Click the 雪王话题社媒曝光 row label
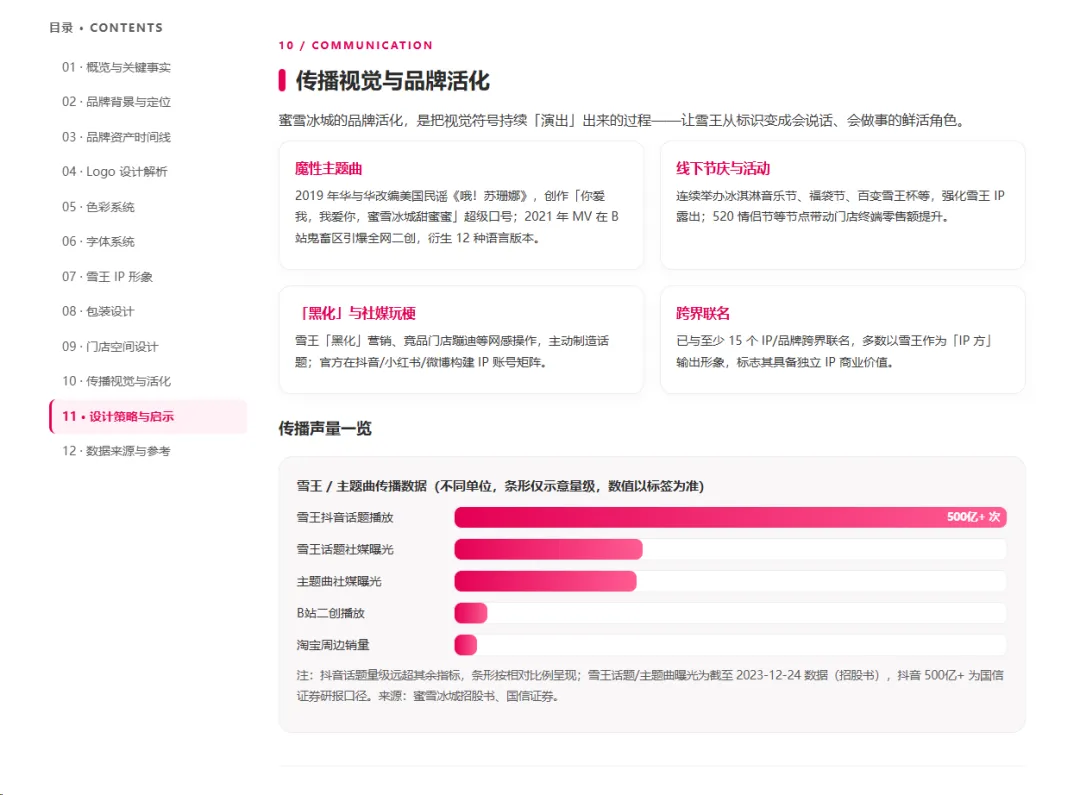Viewport: 1080px width, 795px height. pos(345,549)
